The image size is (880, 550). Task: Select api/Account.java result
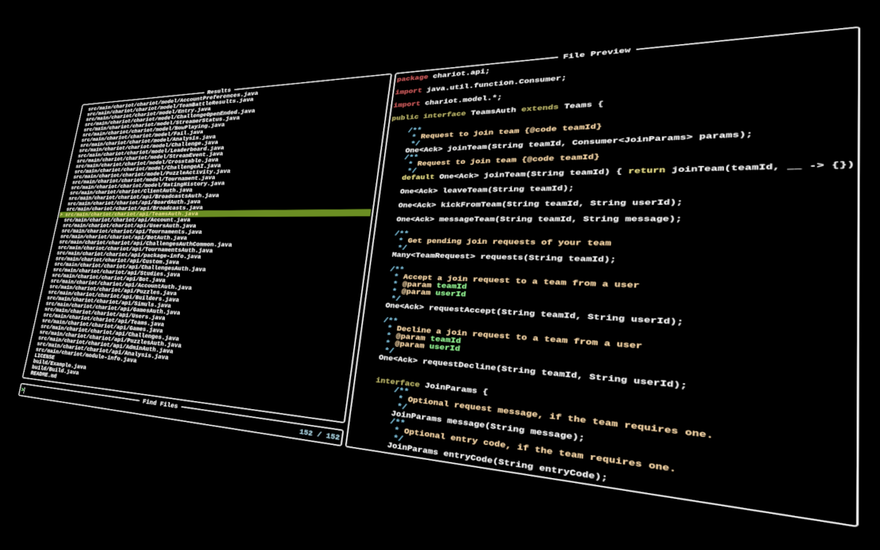tap(129, 220)
